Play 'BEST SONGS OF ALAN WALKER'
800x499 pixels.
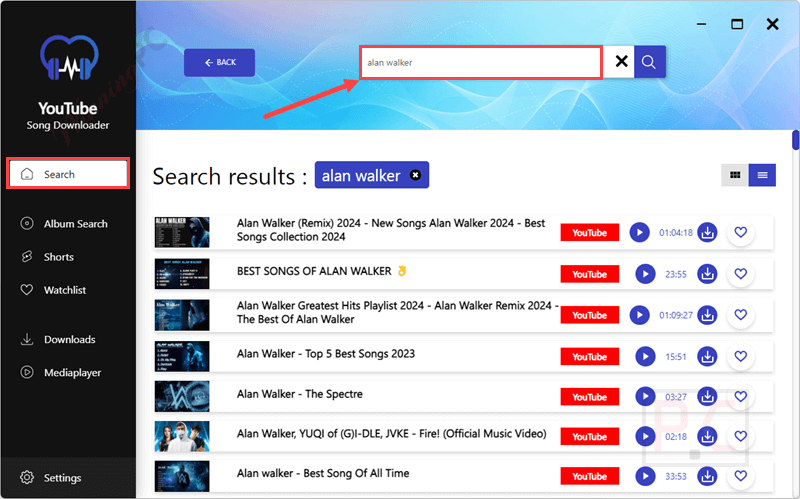coord(645,274)
